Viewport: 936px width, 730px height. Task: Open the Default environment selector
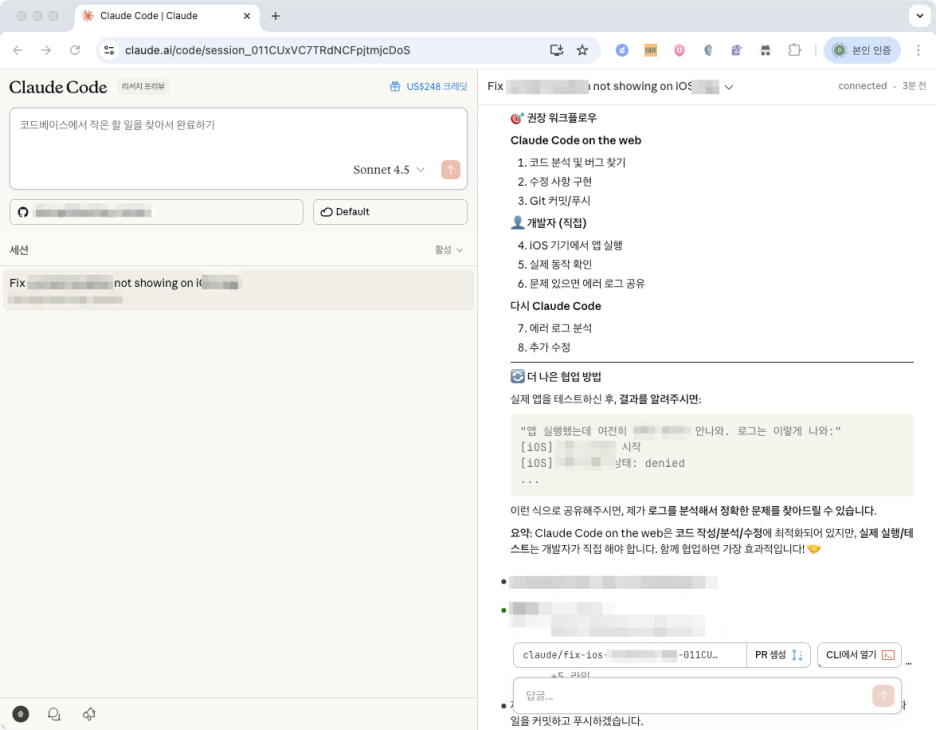coord(390,212)
